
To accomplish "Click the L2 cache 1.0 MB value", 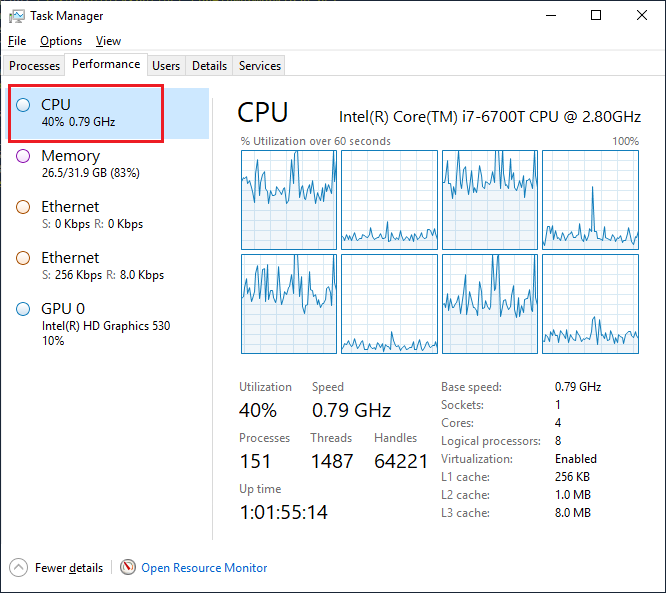I will pyautogui.click(x=573, y=495).
